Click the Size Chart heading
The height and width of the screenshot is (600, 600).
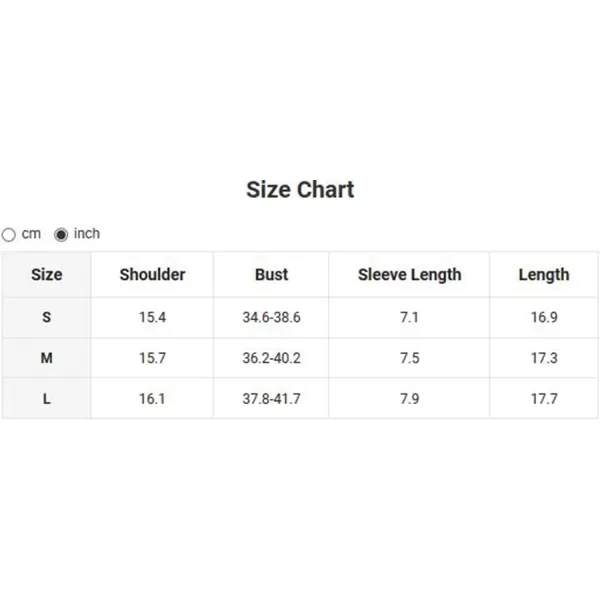[x=300, y=189]
